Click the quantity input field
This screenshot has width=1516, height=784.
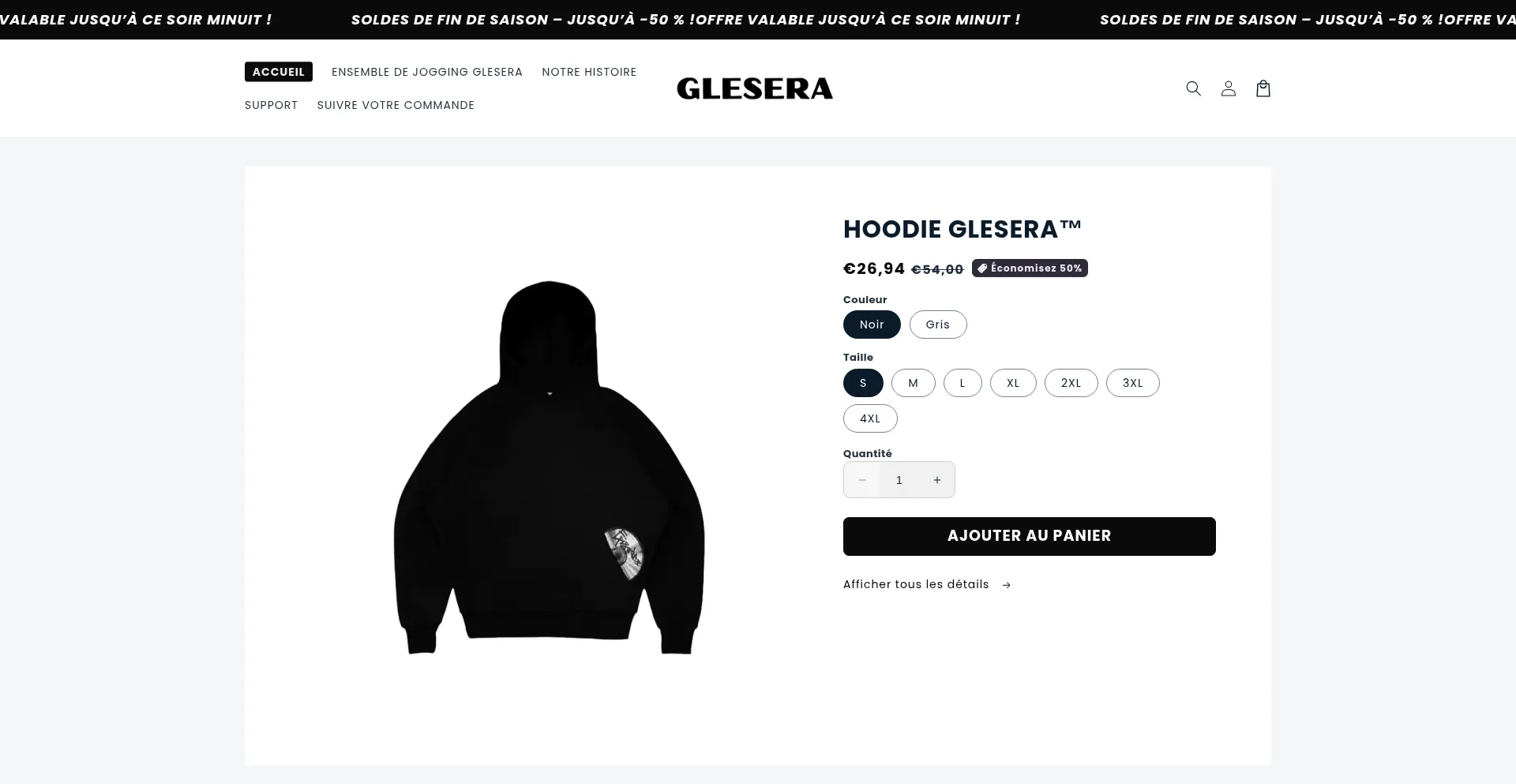[x=899, y=480]
